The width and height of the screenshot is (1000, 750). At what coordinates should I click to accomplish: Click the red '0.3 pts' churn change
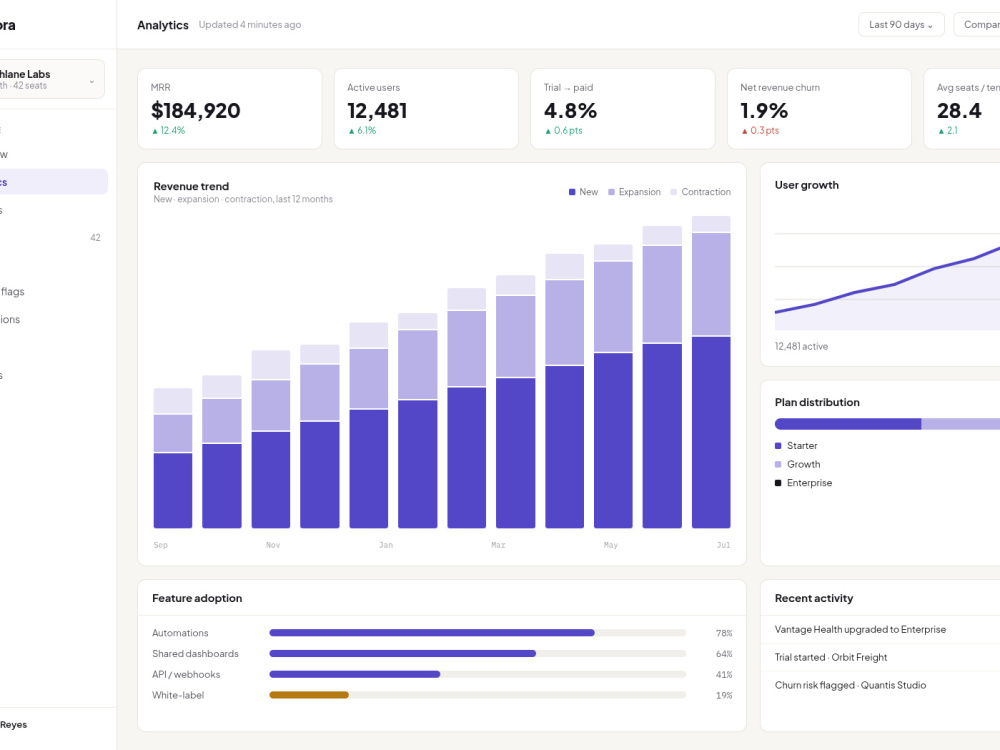pos(760,130)
